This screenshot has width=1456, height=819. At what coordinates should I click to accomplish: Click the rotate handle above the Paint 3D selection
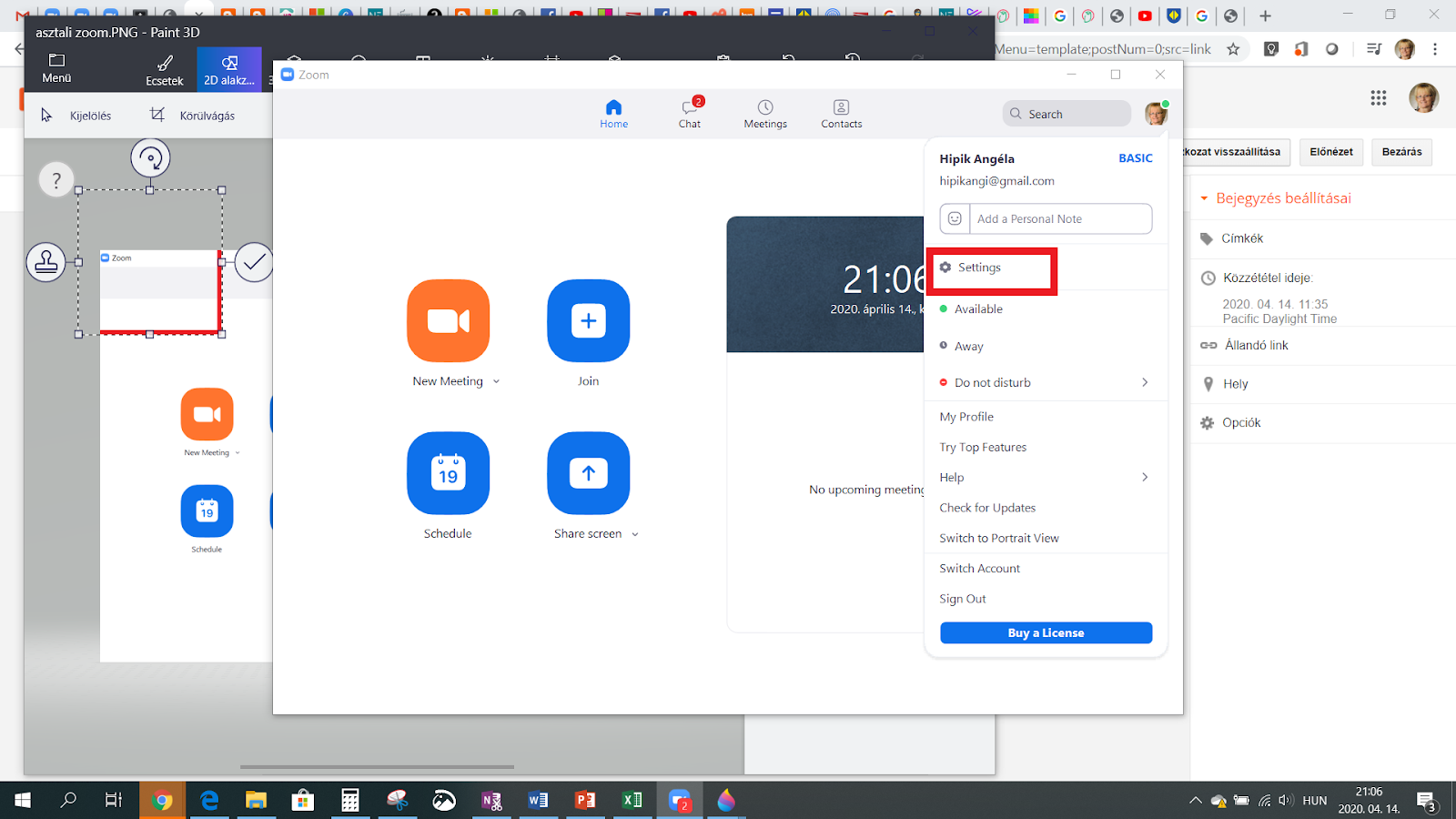(150, 157)
